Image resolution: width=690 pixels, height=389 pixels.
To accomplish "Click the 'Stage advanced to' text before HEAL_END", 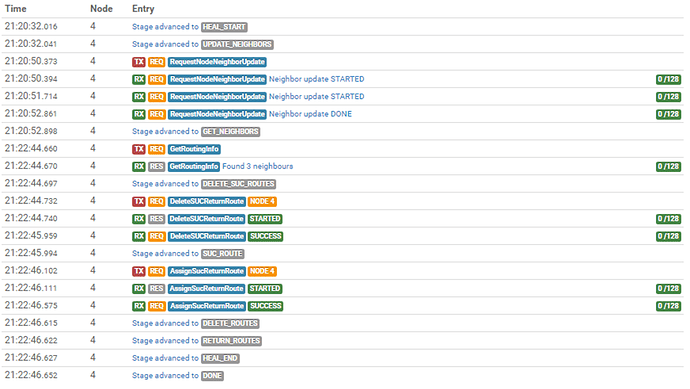I will pos(165,358).
